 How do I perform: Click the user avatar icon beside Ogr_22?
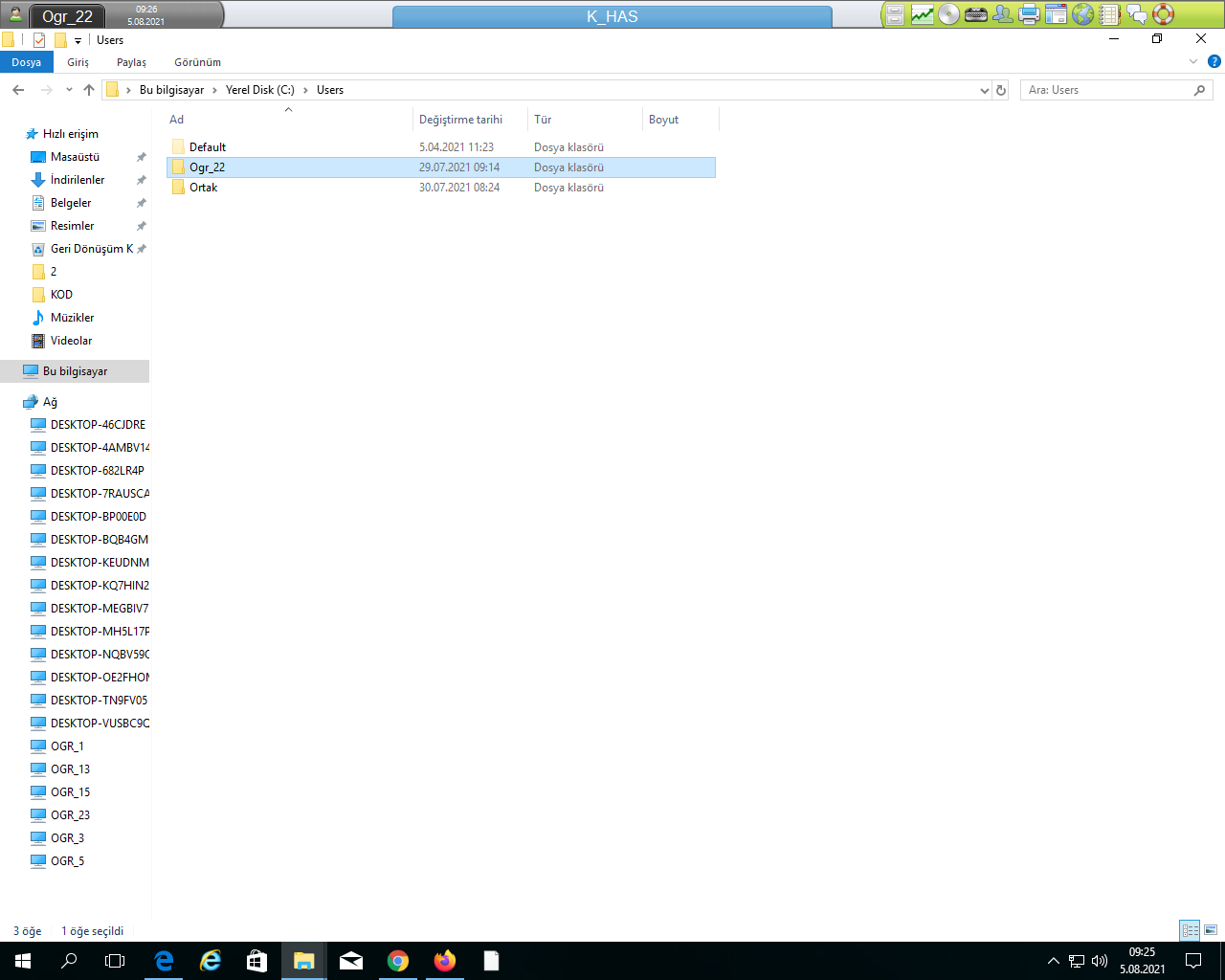pyautogui.click(x=15, y=14)
